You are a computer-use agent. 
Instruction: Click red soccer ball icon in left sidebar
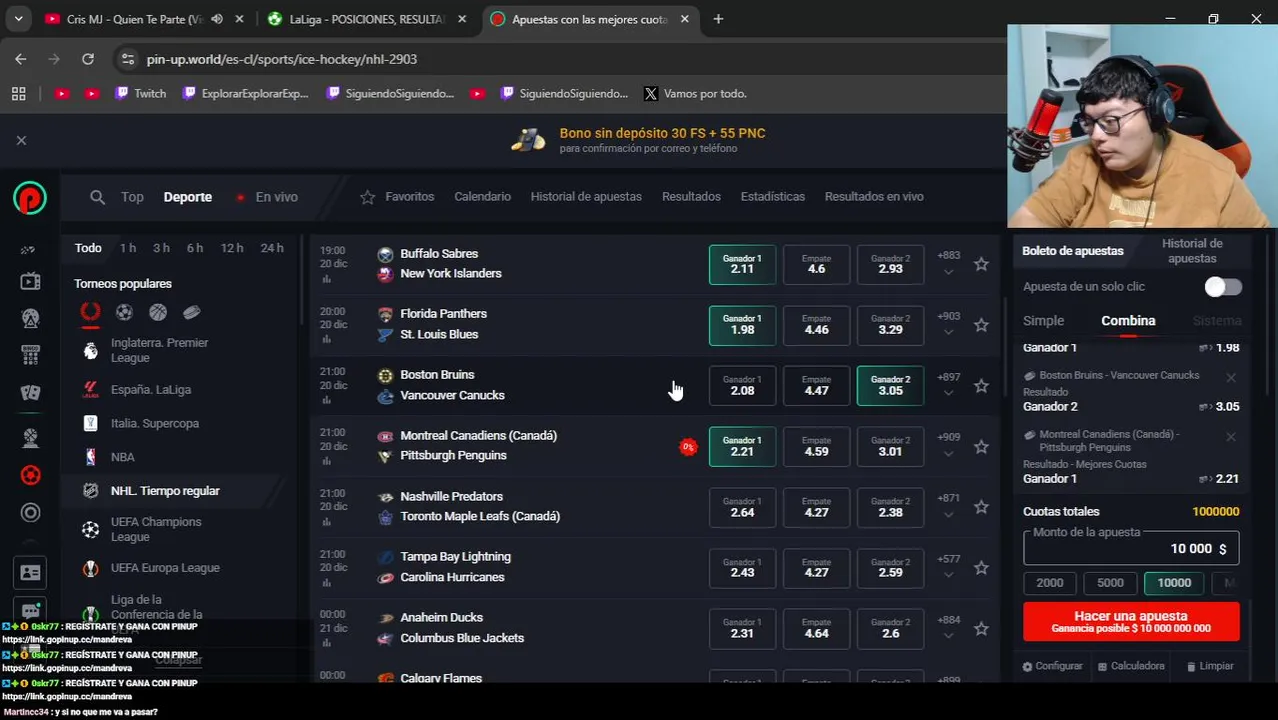tap(30, 475)
